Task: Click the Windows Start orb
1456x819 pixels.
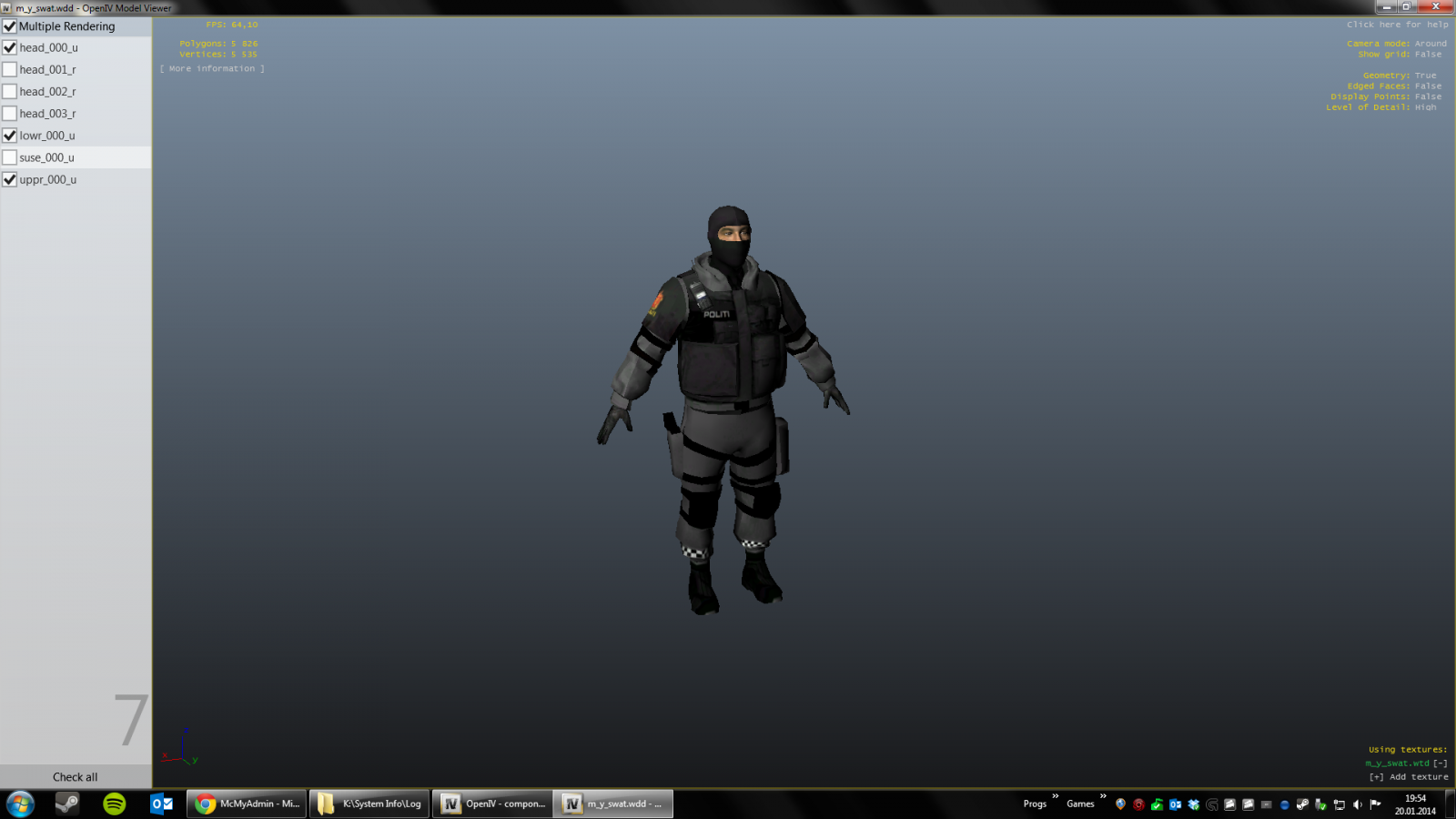Action: click(x=20, y=804)
